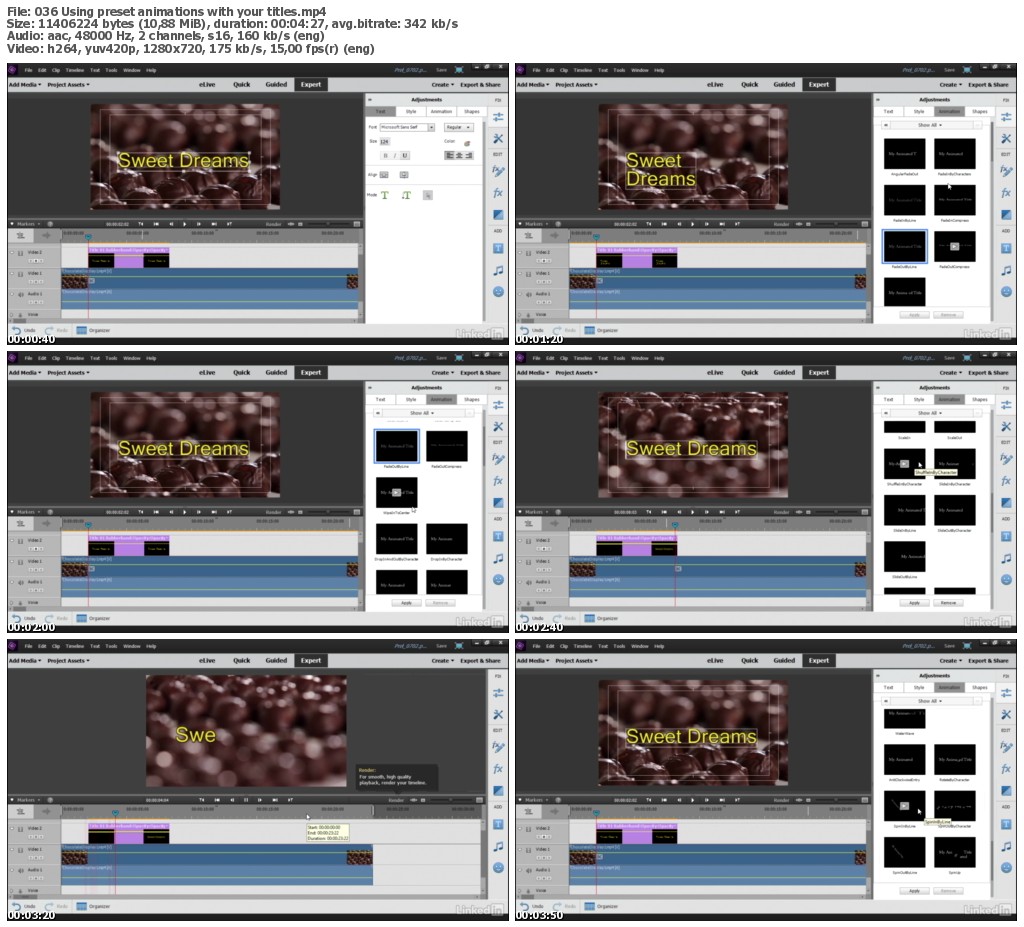The width and height of the screenshot is (1024, 927).
Task: Right-align the title text in the 00:00:40 frame
Action: tap(469, 155)
